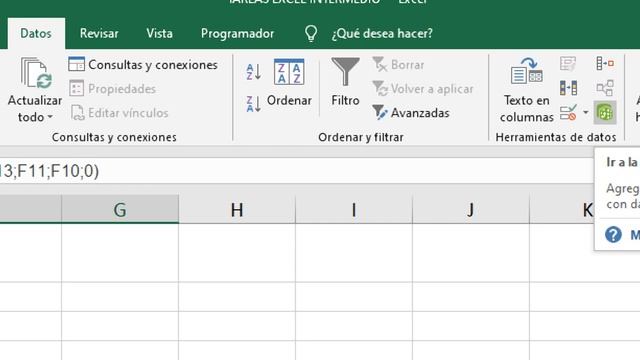This screenshot has height=360, width=640.
Task: Switch to the Vista tab
Action: point(159,33)
